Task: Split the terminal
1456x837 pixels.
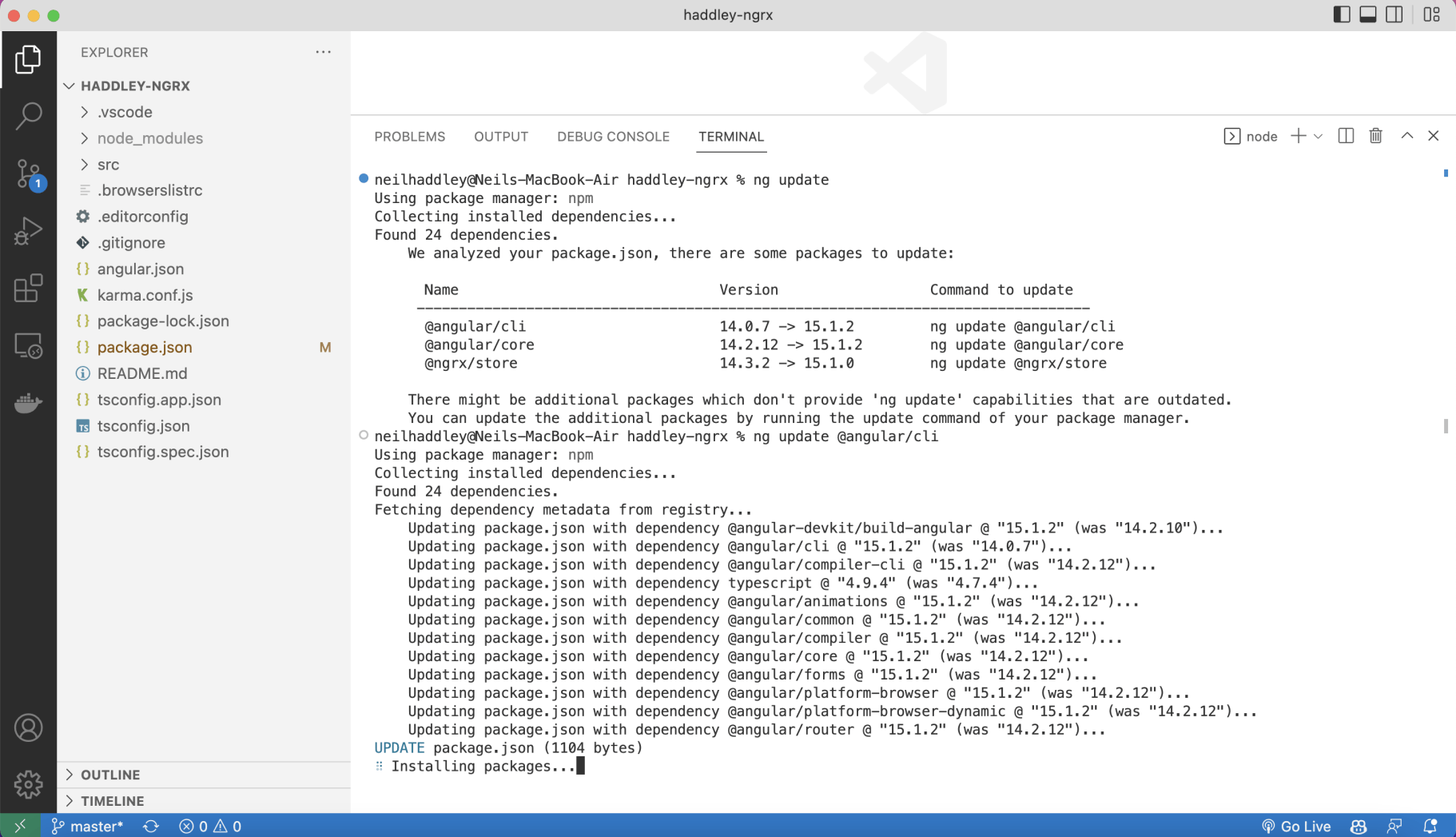Action: [x=1346, y=136]
